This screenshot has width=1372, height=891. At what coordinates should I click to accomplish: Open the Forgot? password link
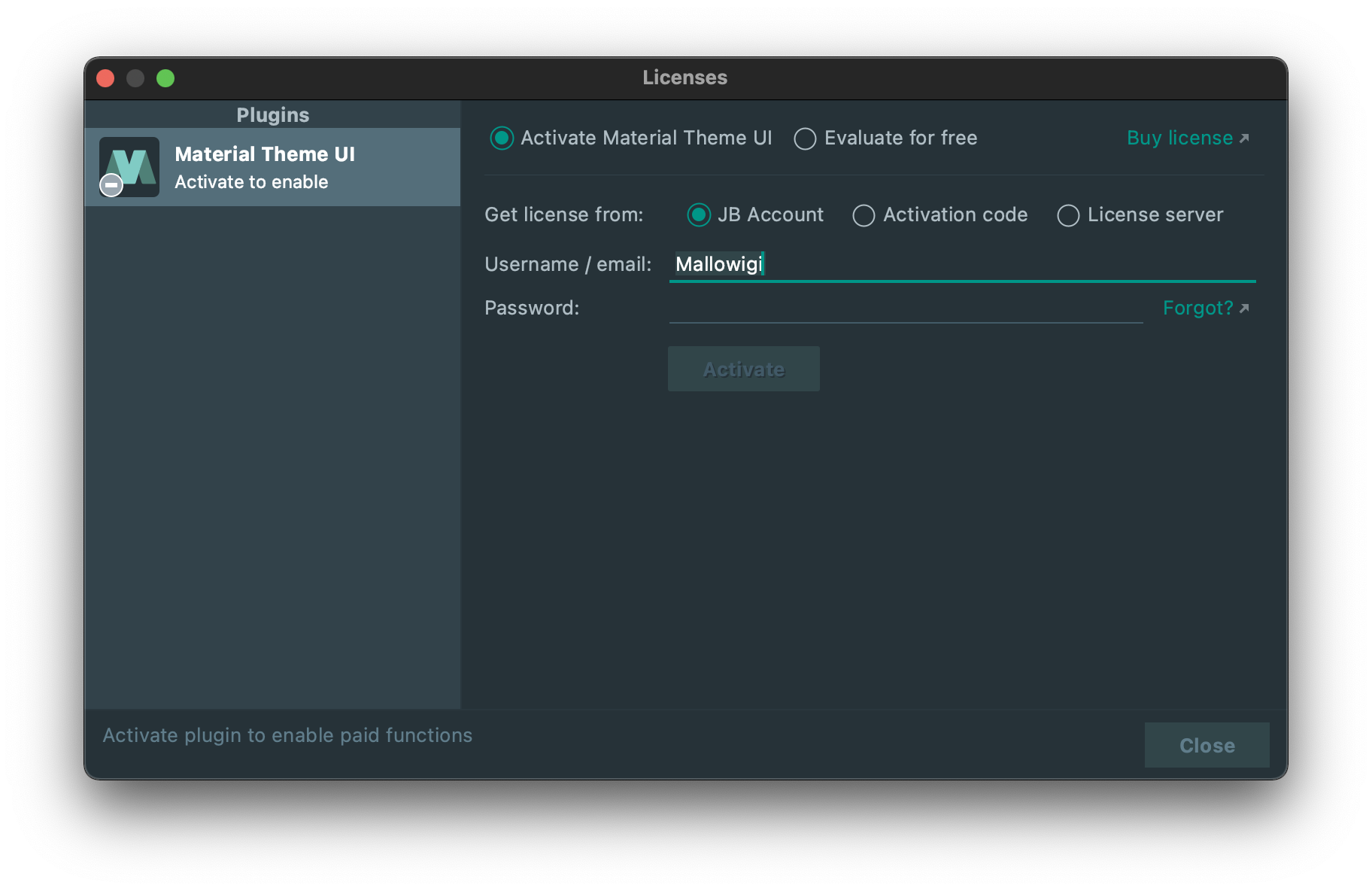coord(1206,308)
